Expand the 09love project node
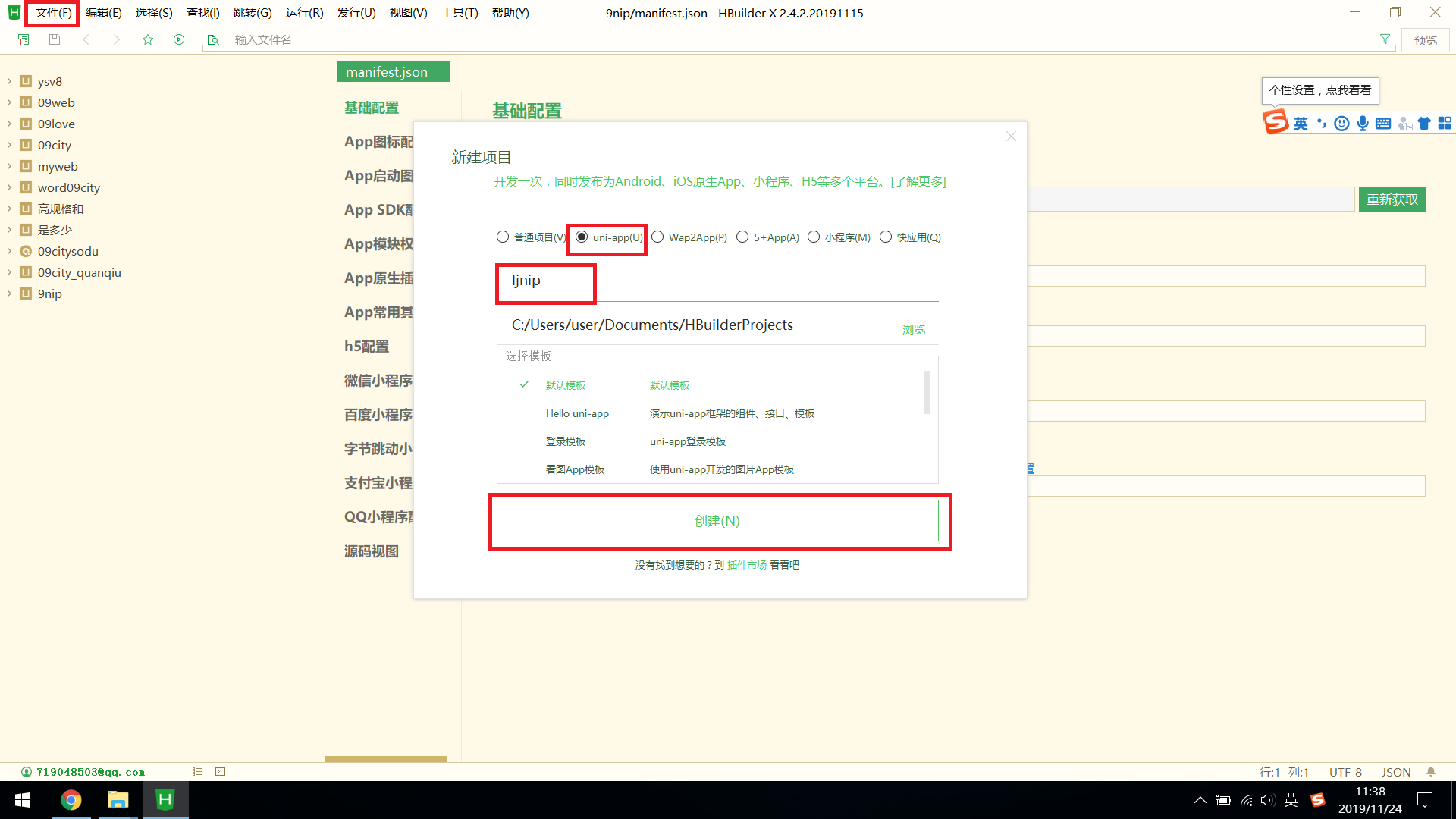The height and width of the screenshot is (819, 1456). (x=9, y=124)
